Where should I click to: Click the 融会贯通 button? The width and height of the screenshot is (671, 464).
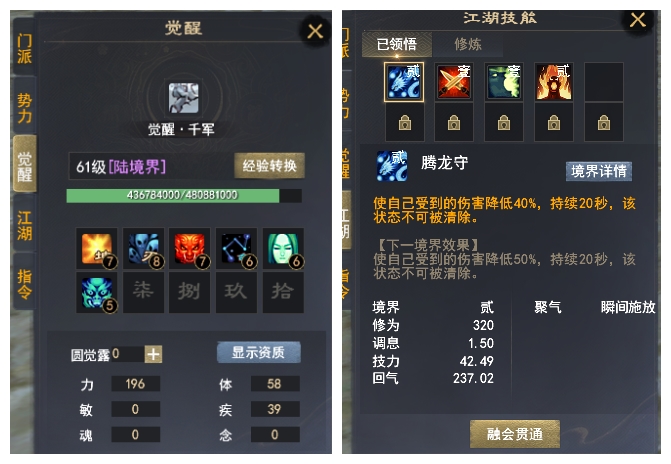pos(515,434)
